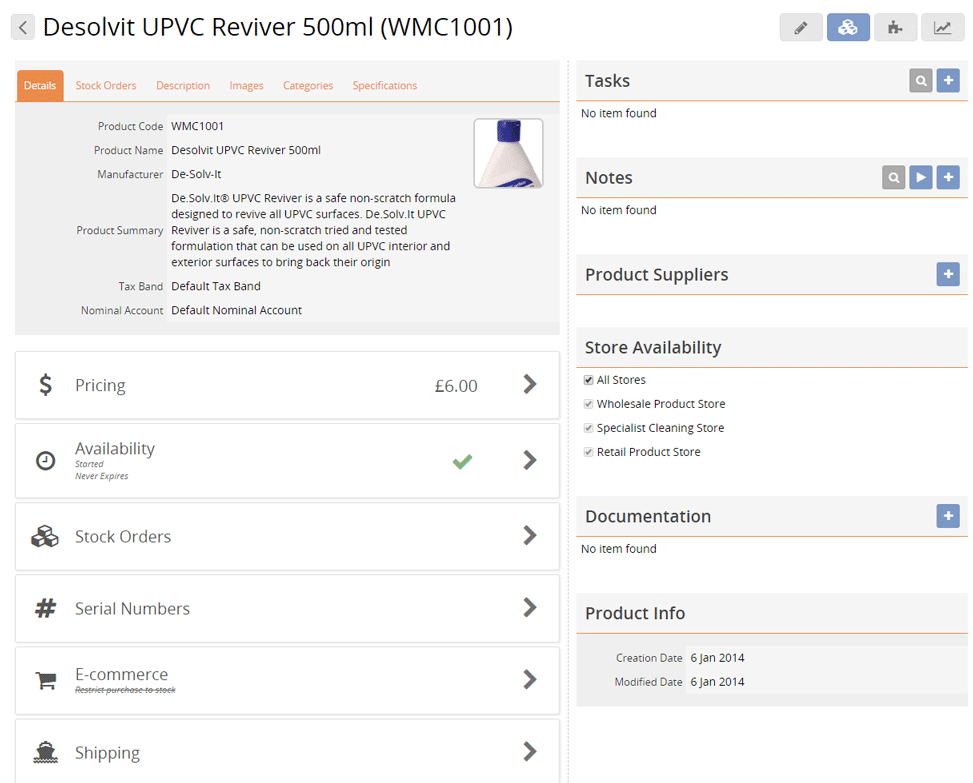Click the product bottle thumbnail image
This screenshot has height=783, width=973.
tap(508, 153)
